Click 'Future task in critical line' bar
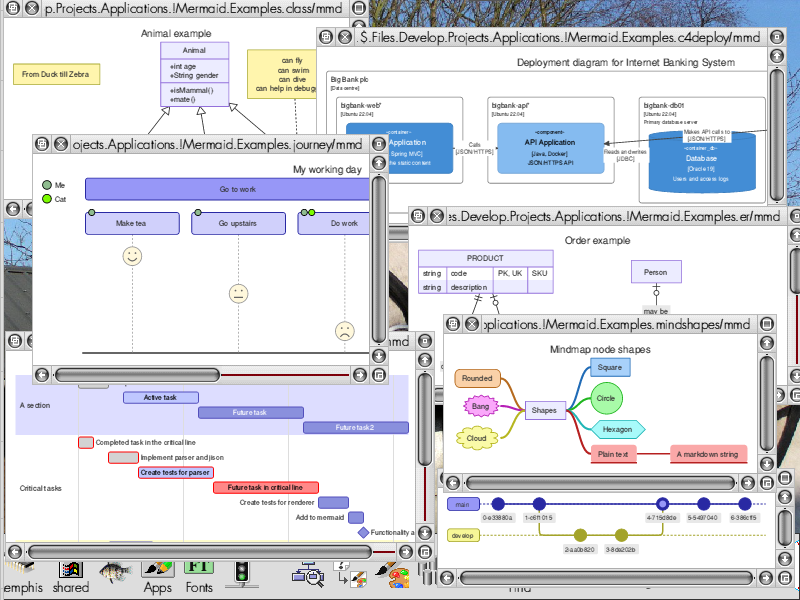The image size is (800, 600). point(266,487)
